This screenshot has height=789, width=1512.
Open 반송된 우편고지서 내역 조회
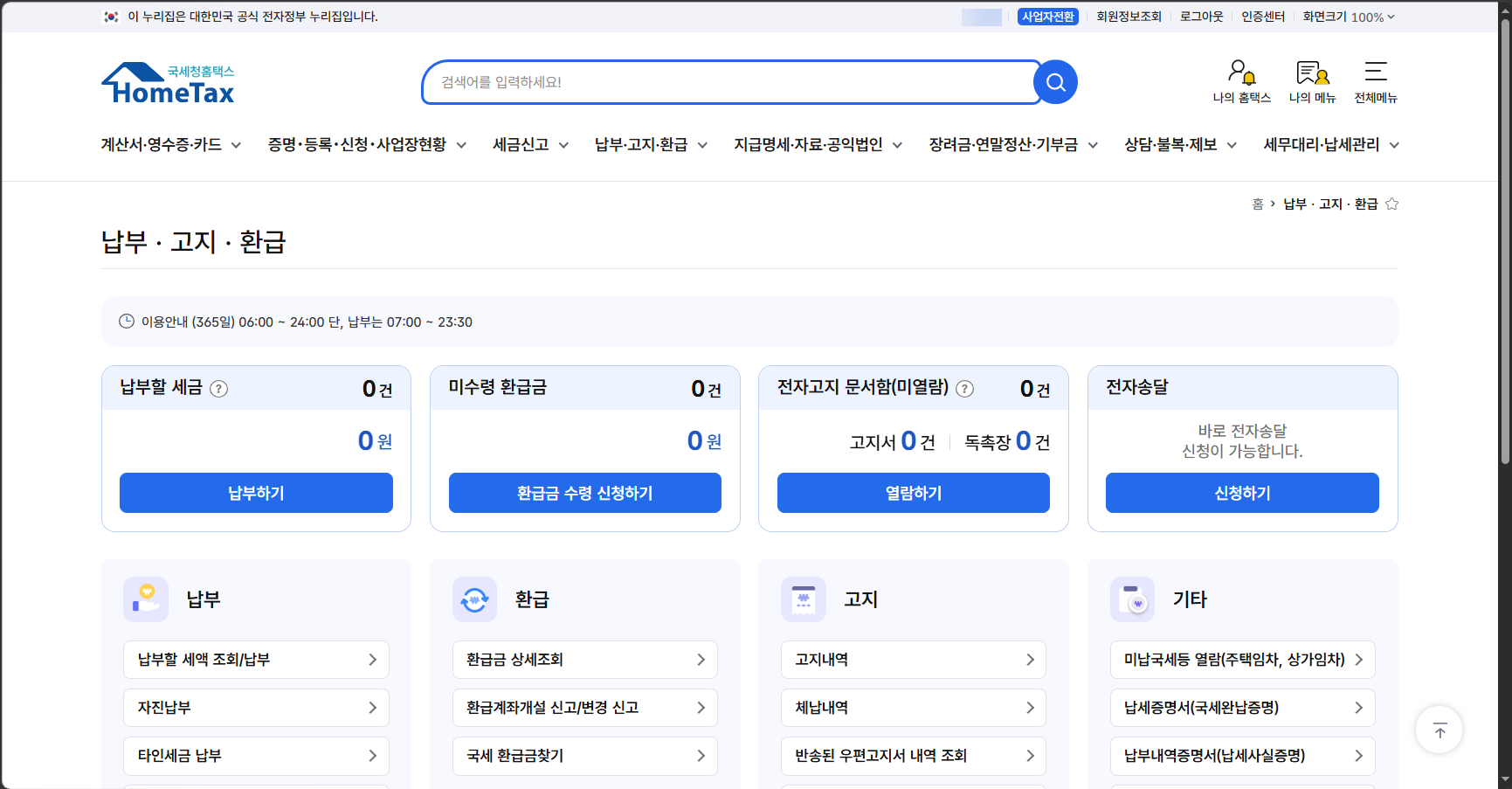pos(914,756)
